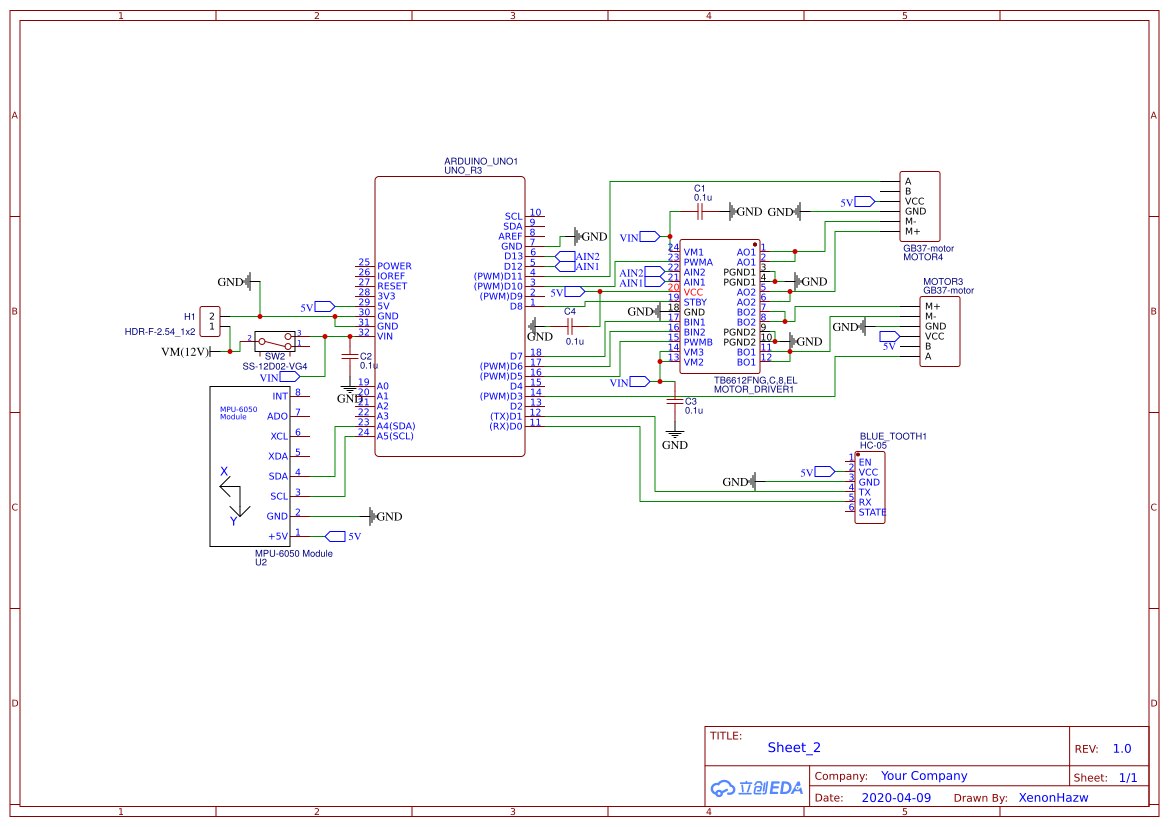Image resolution: width=1169 pixels, height=827 pixels.
Task: Click the GND symbol at Arduino GND pin 7
Action: click(x=590, y=236)
